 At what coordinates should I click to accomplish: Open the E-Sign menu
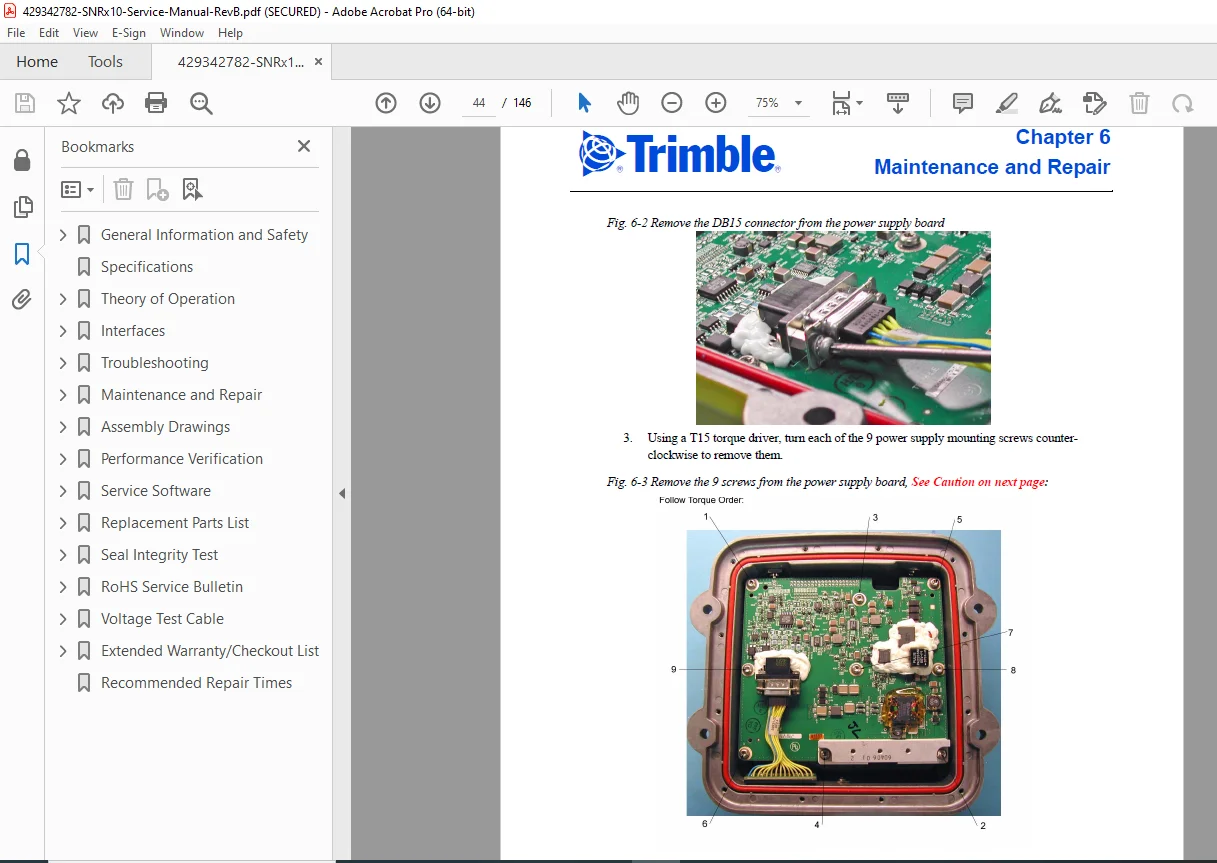[x=129, y=33]
